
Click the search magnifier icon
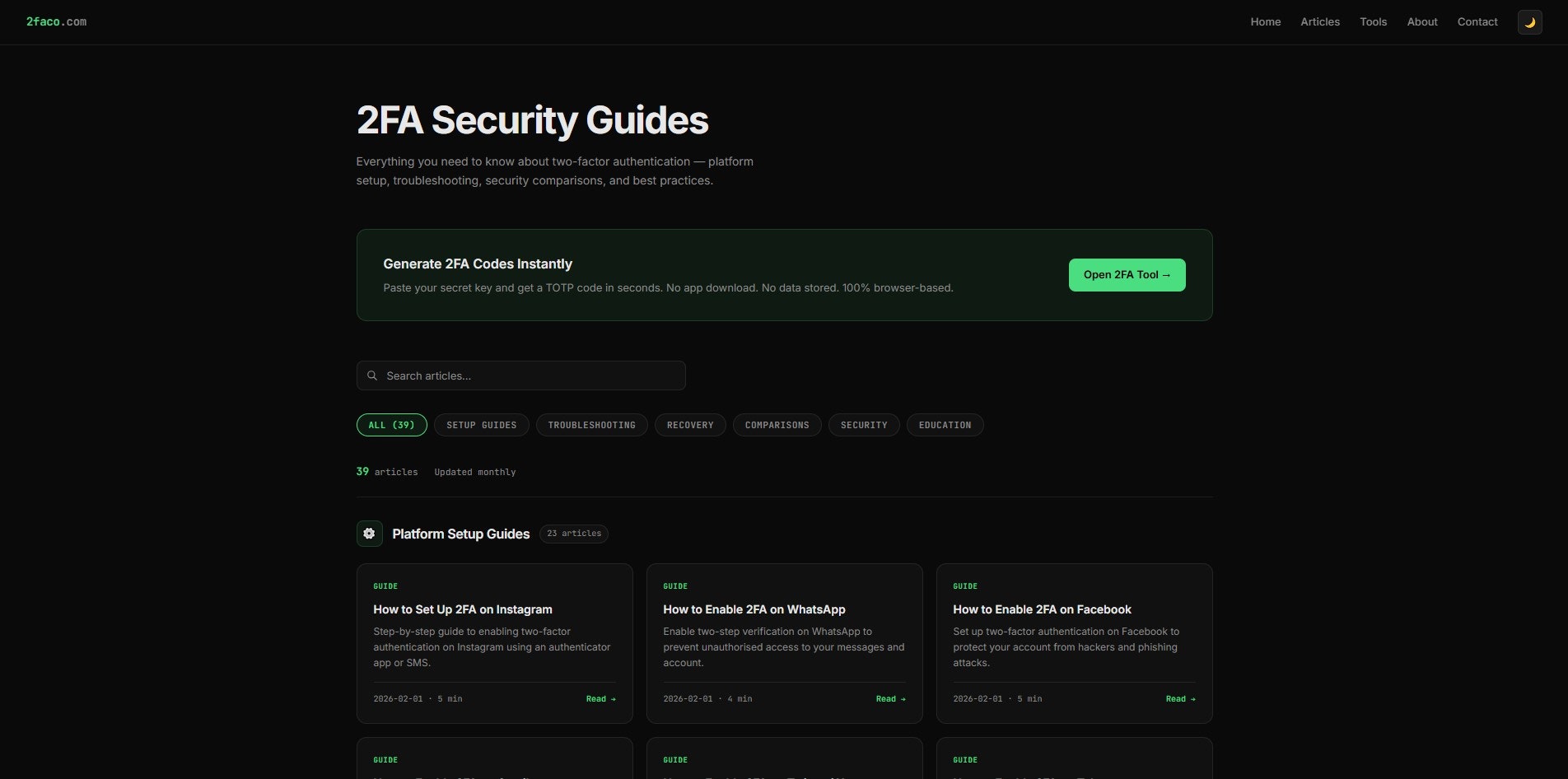pos(372,376)
